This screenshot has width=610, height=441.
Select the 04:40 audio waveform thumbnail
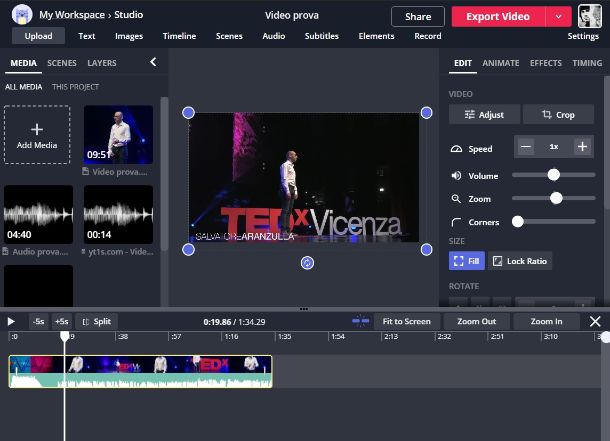tap(39, 214)
